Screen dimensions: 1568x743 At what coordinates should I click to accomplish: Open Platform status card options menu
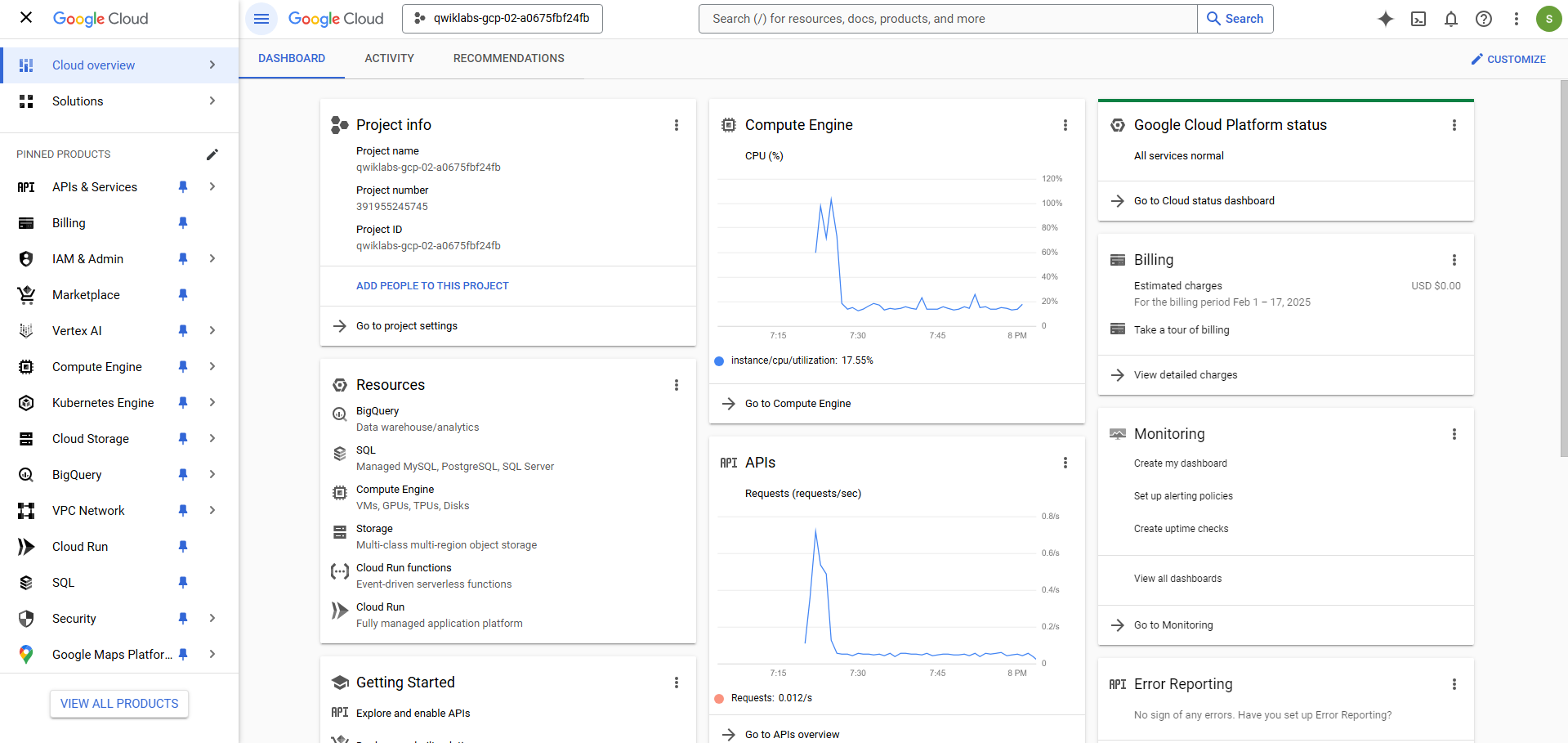1454,125
